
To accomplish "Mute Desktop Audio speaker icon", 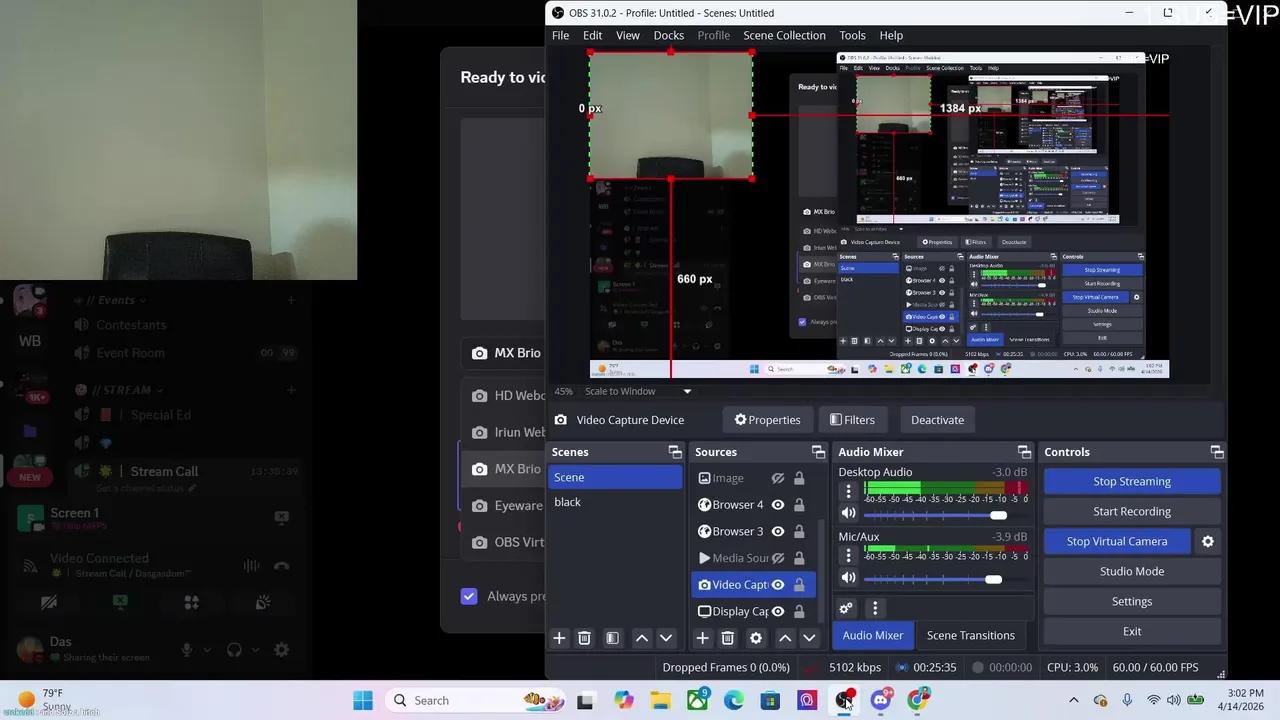I will pos(848,513).
